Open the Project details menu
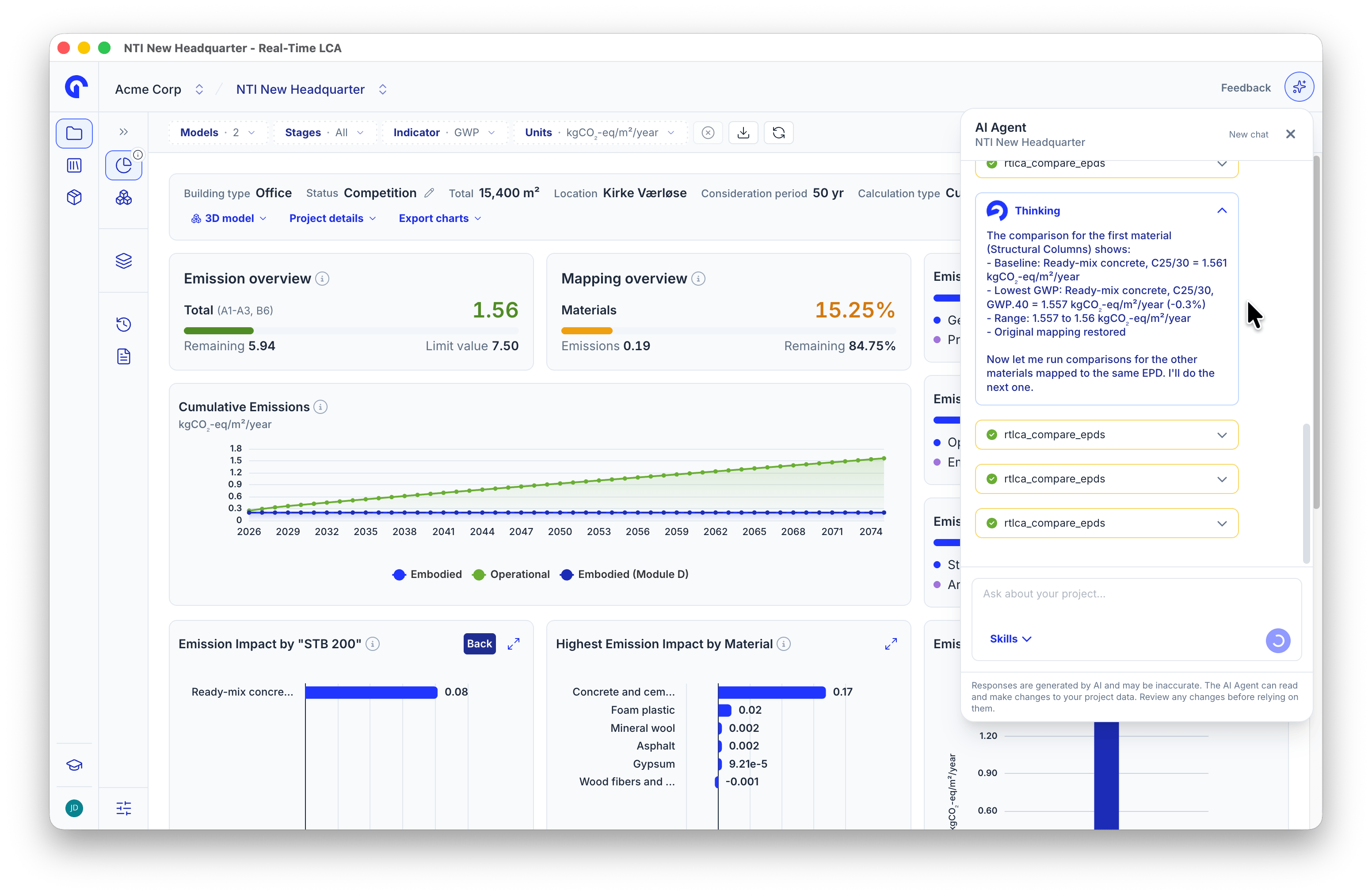This screenshot has width=1372, height=895. tap(333, 218)
